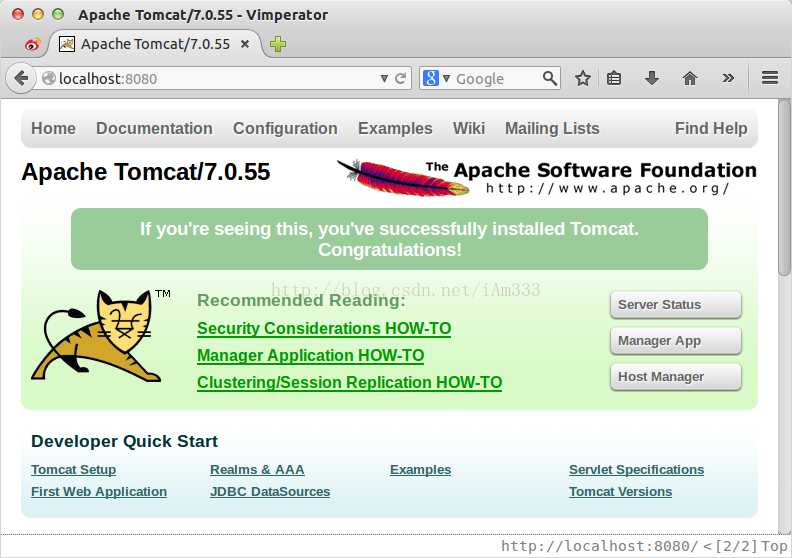Viewport: 792px width, 558px height.
Task: Click the status line URL http://localhost:8080/
Action: pos(600,546)
